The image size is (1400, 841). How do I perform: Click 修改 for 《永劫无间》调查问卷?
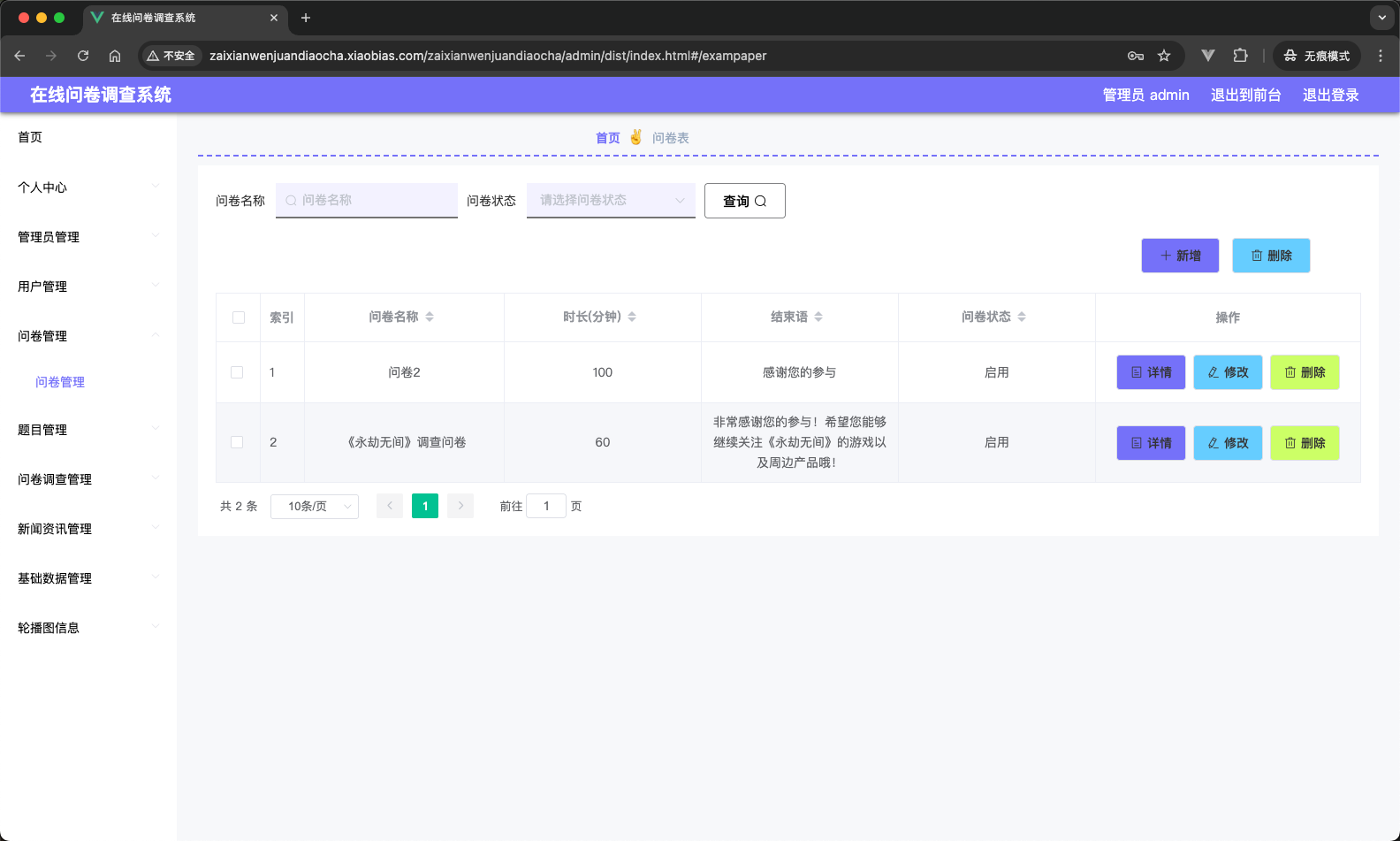pyautogui.click(x=1229, y=443)
